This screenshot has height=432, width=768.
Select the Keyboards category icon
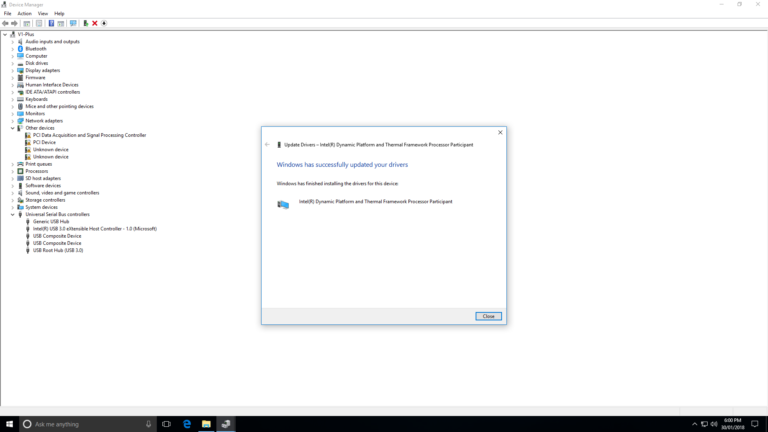[20, 99]
